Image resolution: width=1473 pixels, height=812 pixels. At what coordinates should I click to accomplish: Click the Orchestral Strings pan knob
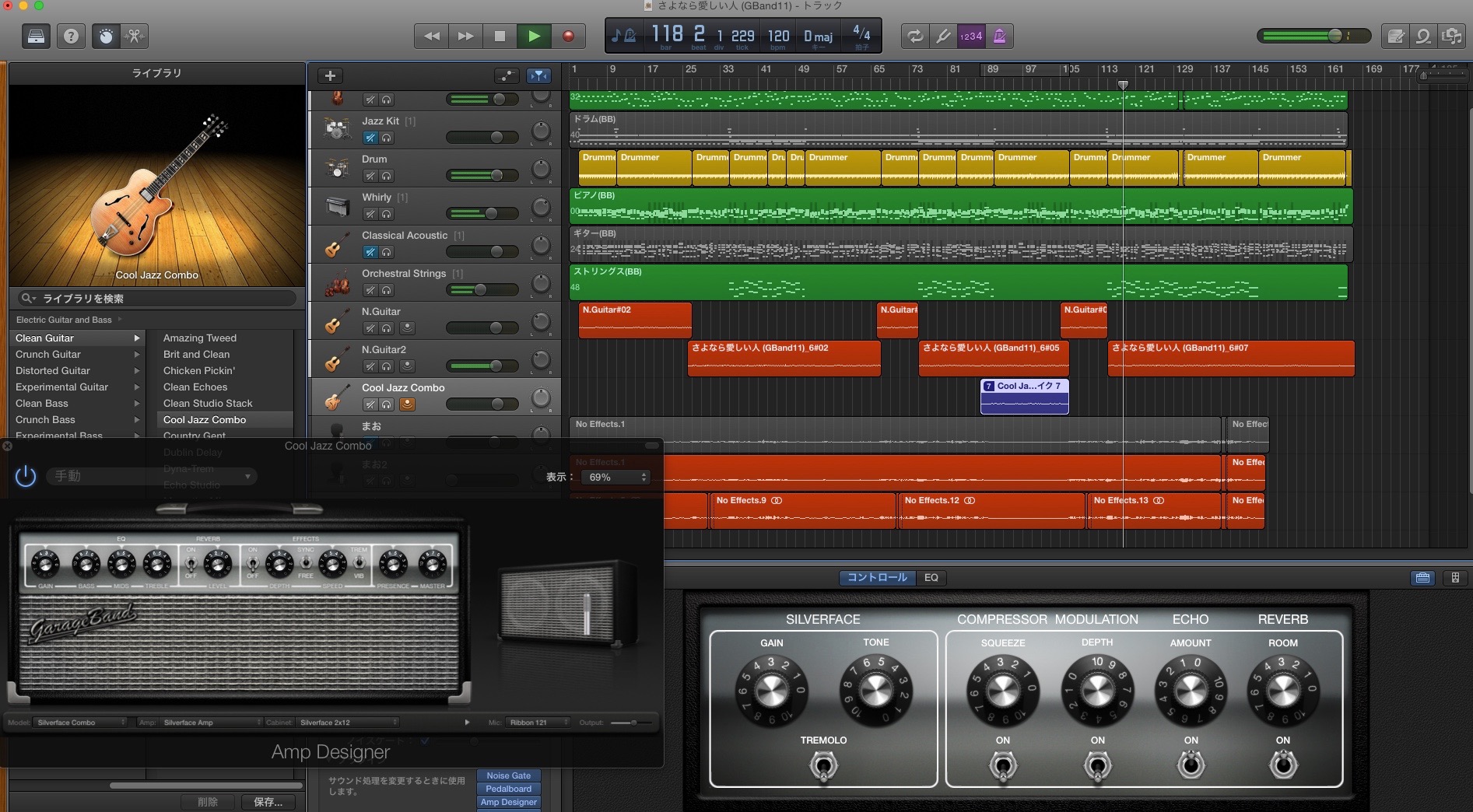541,284
